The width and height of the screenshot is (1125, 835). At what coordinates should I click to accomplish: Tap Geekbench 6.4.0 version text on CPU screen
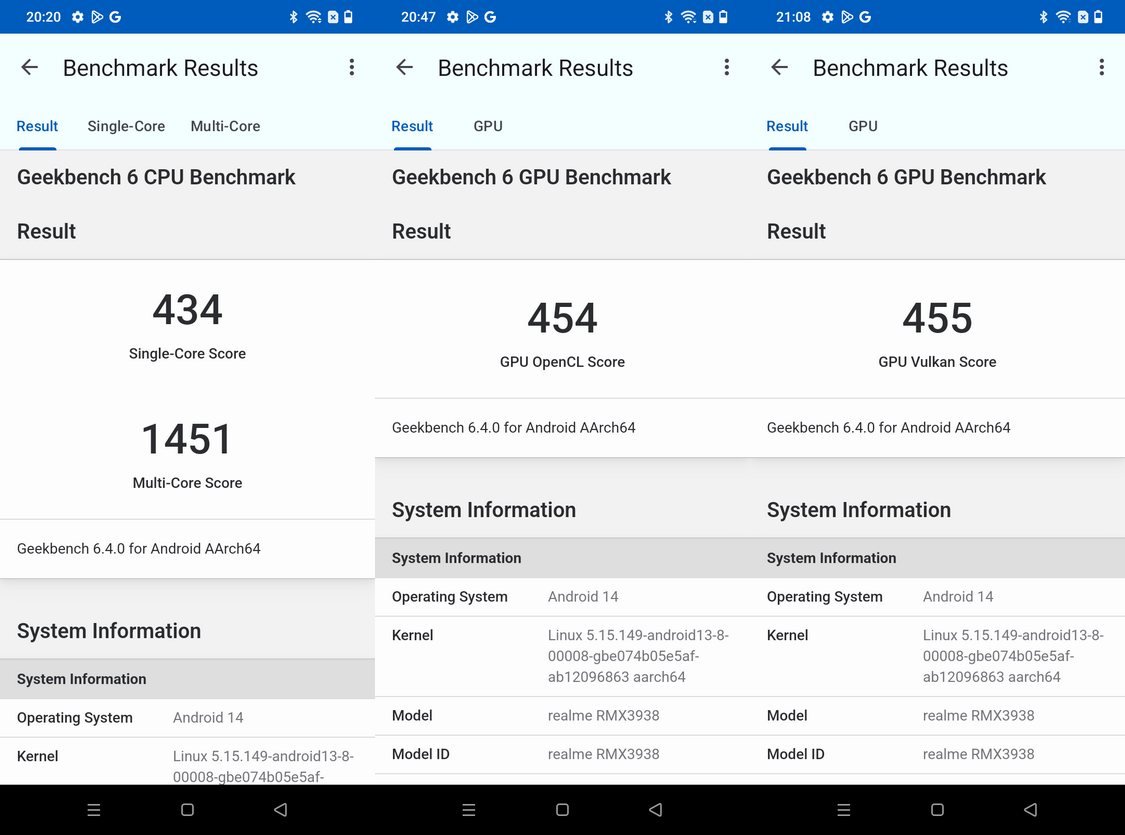click(138, 549)
